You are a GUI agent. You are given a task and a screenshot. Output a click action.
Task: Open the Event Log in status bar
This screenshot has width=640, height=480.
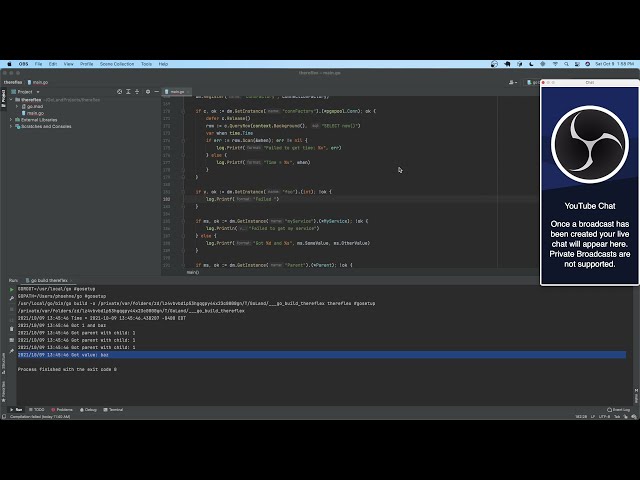click(x=618, y=410)
